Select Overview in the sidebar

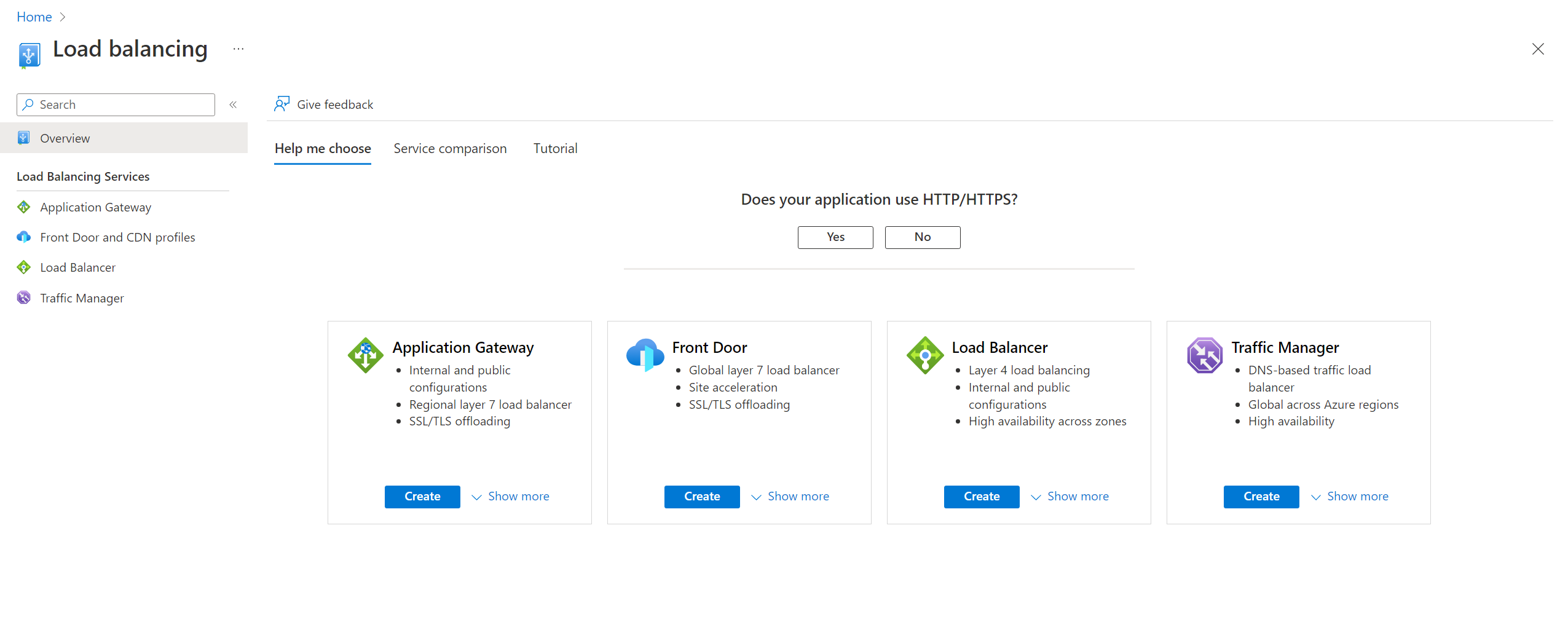124,138
